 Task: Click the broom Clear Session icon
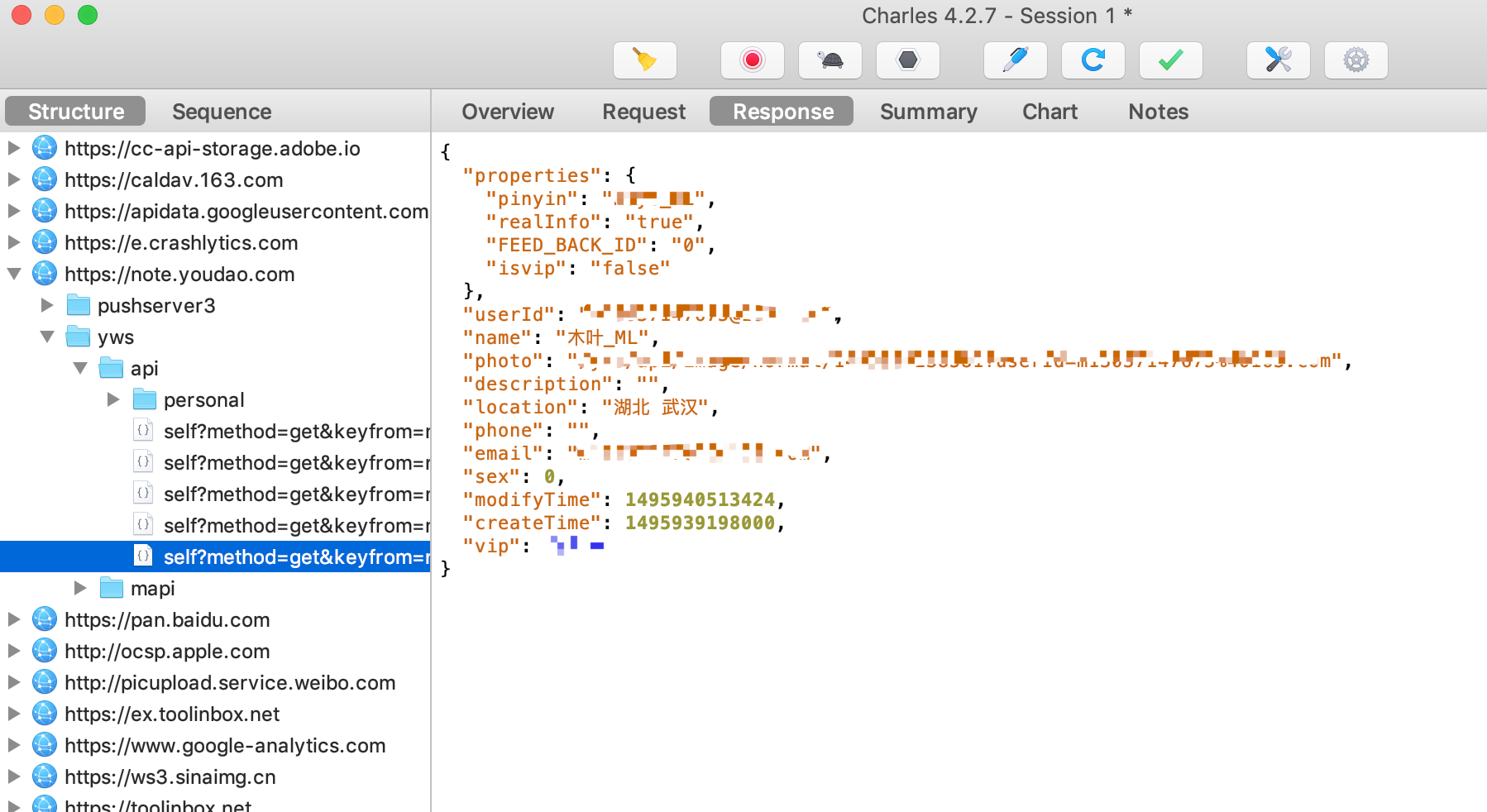pos(645,60)
